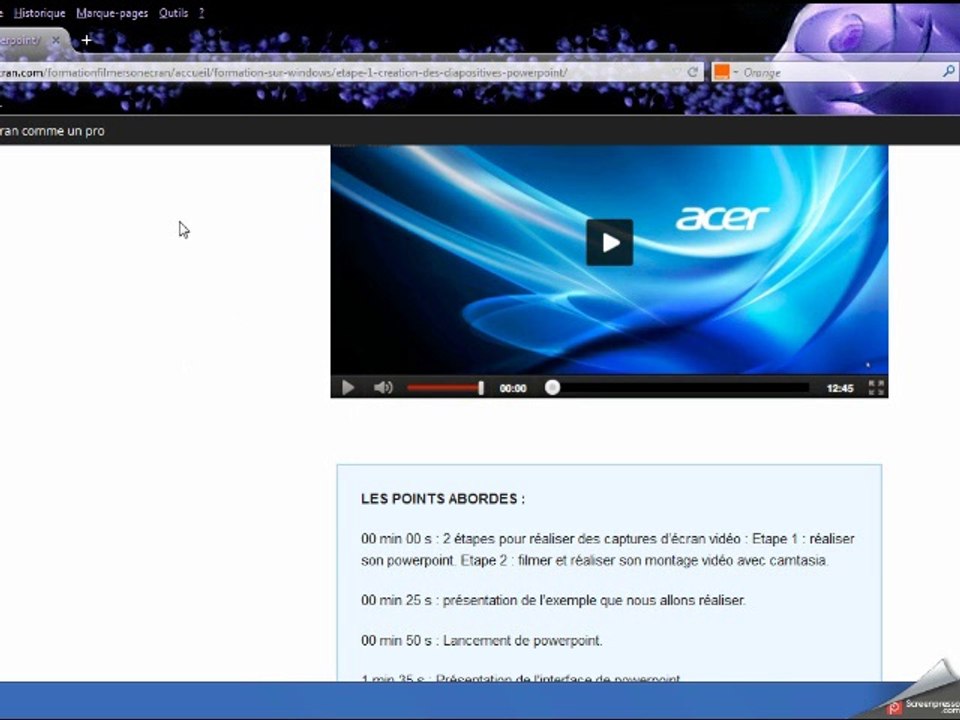Click the video progress seek bar

(677, 388)
